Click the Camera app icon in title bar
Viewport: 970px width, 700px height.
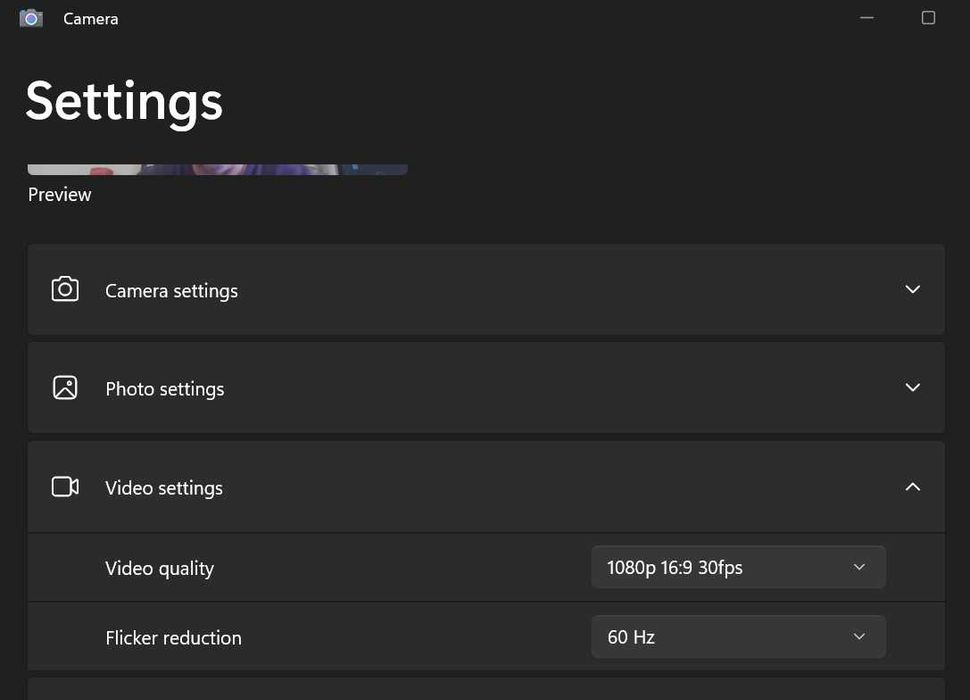31,18
